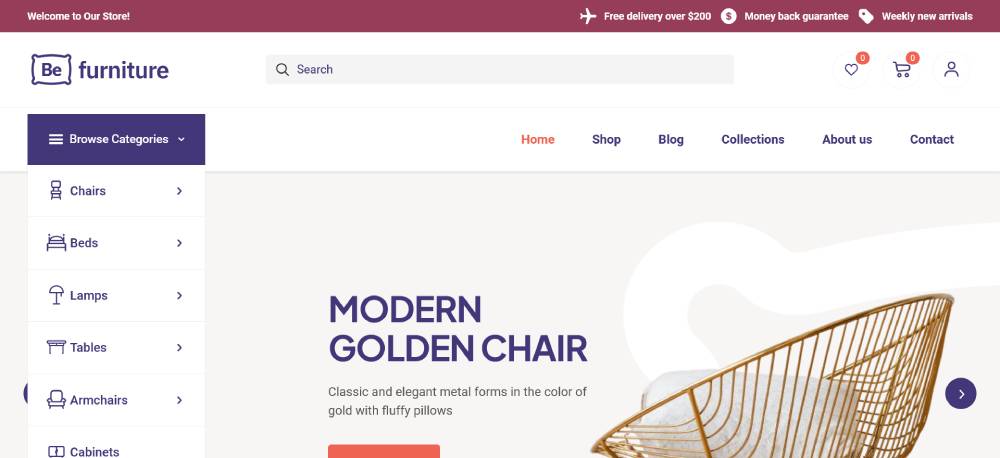The height and width of the screenshot is (458, 1000).
Task: Open the Contact page link
Action: click(x=931, y=139)
